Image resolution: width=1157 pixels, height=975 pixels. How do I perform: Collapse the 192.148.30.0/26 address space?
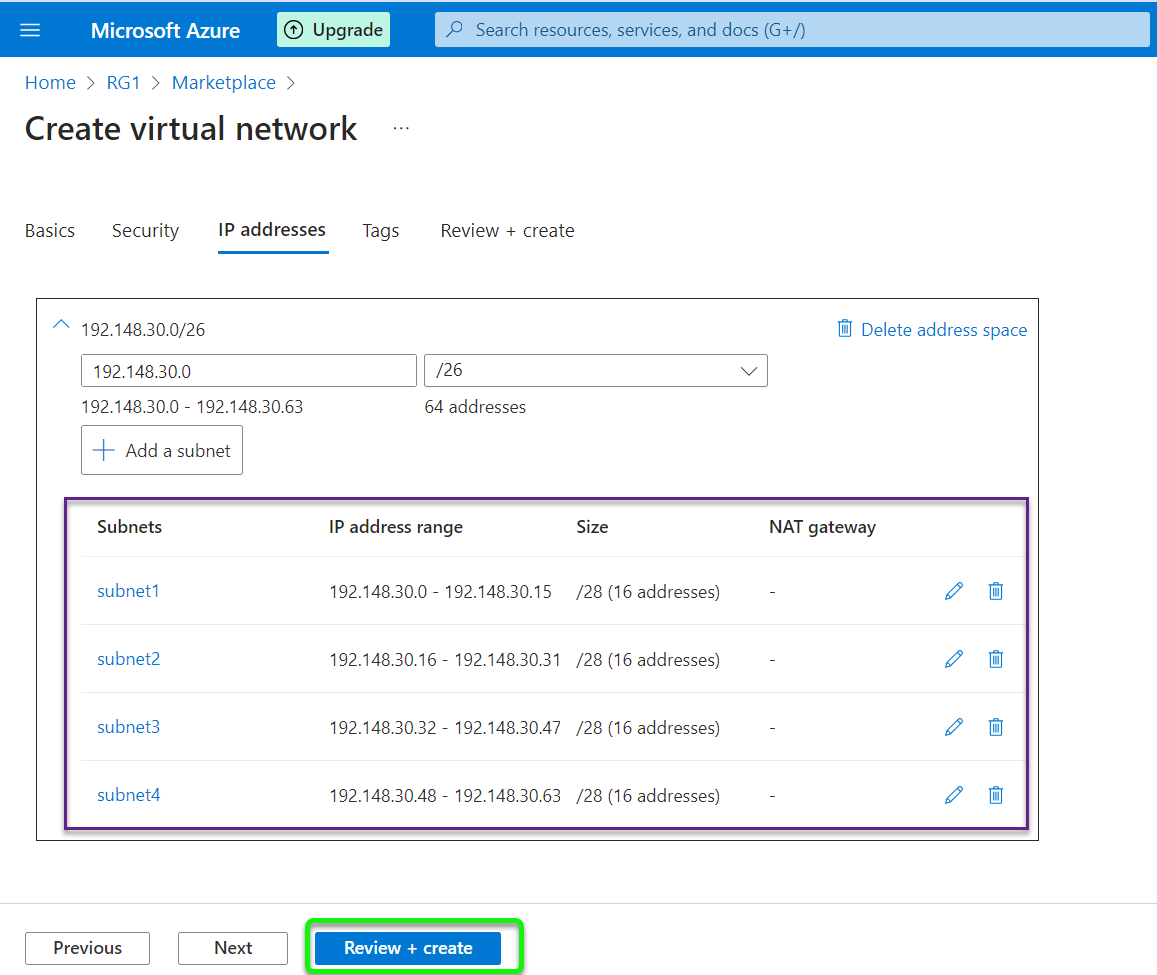pos(61,326)
